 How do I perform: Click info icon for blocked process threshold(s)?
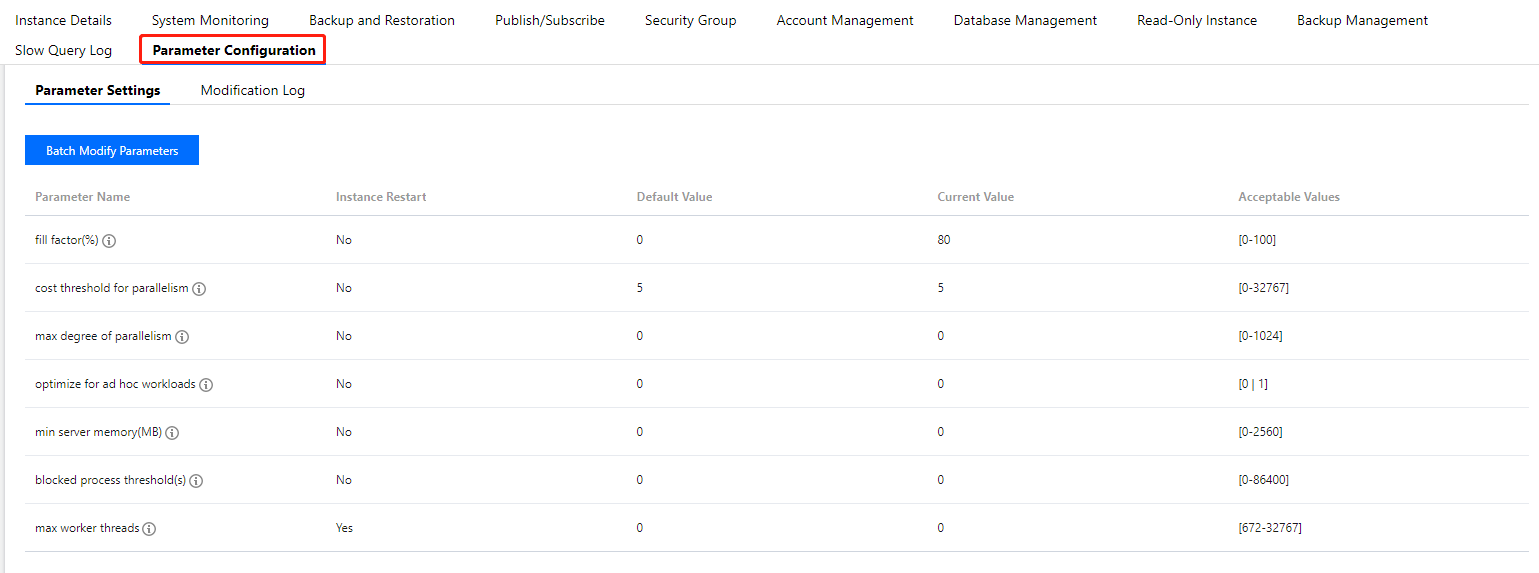click(196, 481)
